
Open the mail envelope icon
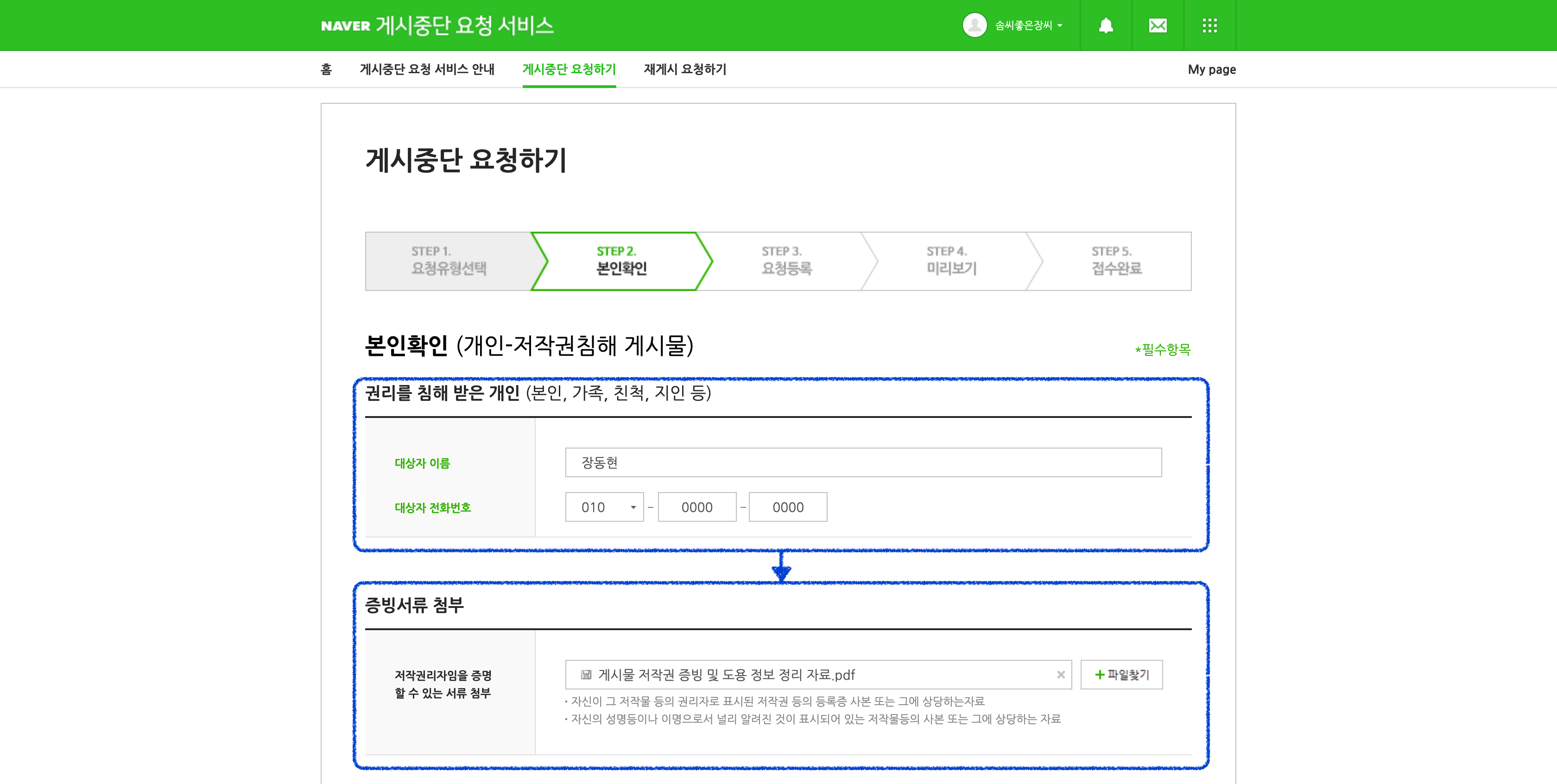1158,25
